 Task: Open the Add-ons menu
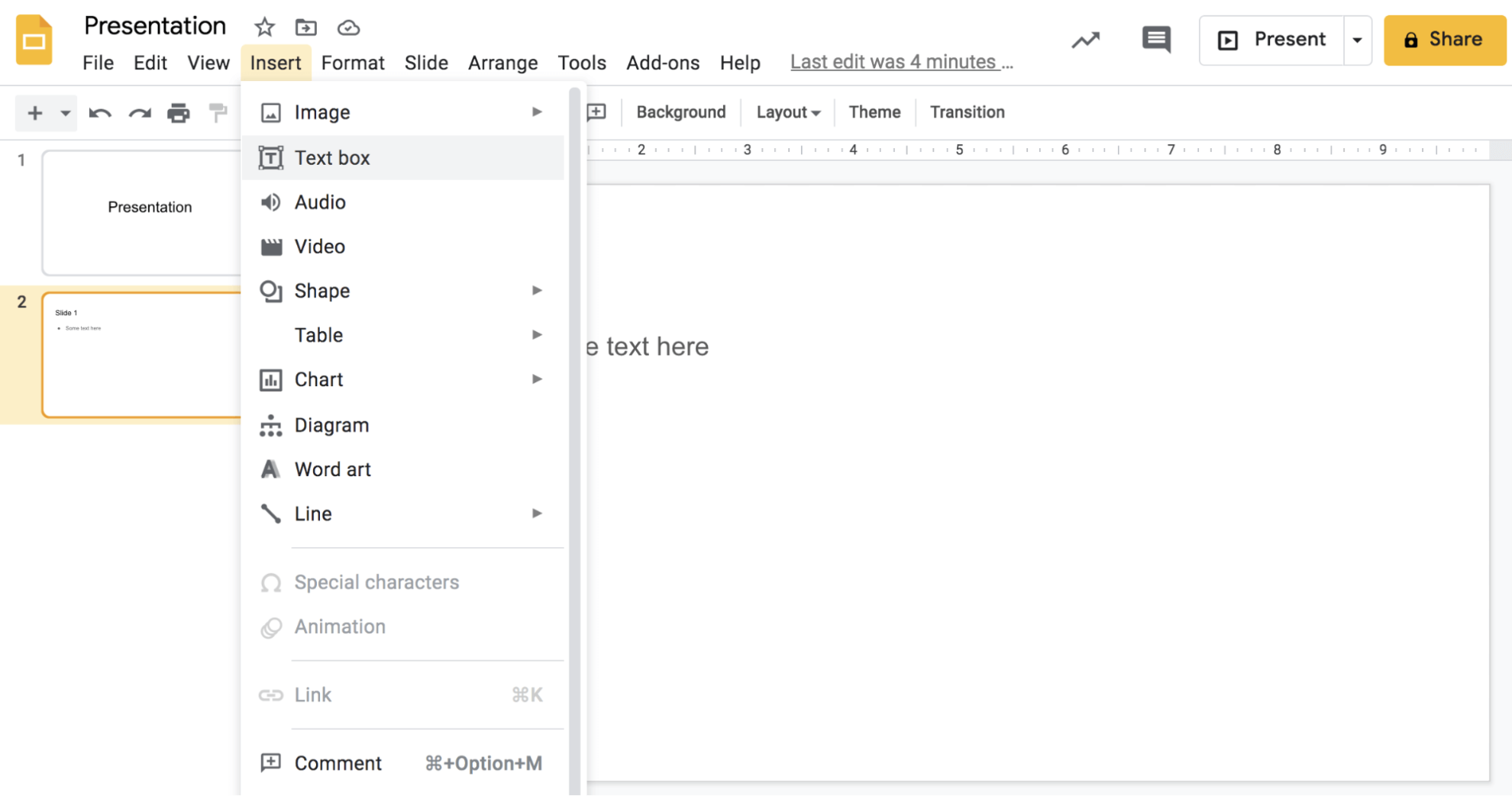[663, 63]
